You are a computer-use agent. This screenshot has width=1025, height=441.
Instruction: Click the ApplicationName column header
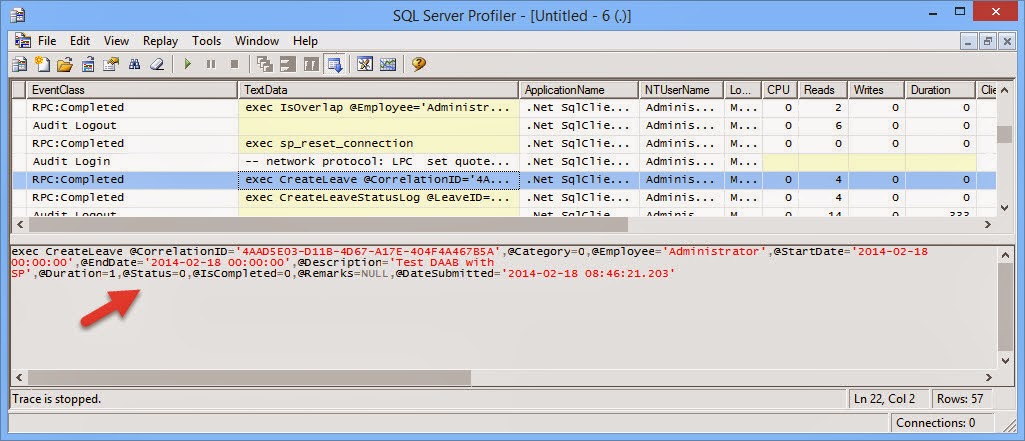(x=579, y=90)
